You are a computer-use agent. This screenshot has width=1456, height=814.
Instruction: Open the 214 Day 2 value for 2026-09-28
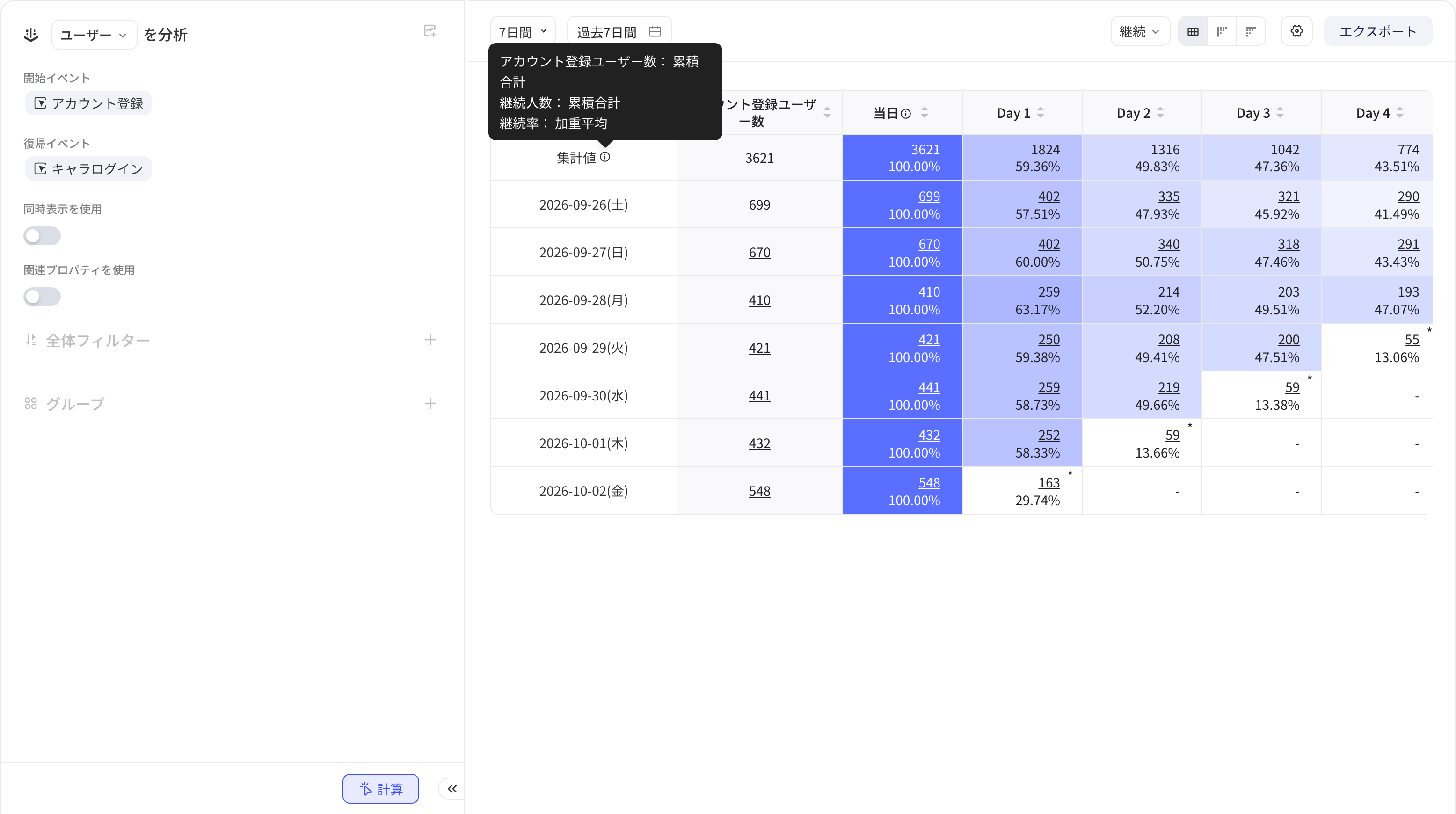click(1169, 292)
